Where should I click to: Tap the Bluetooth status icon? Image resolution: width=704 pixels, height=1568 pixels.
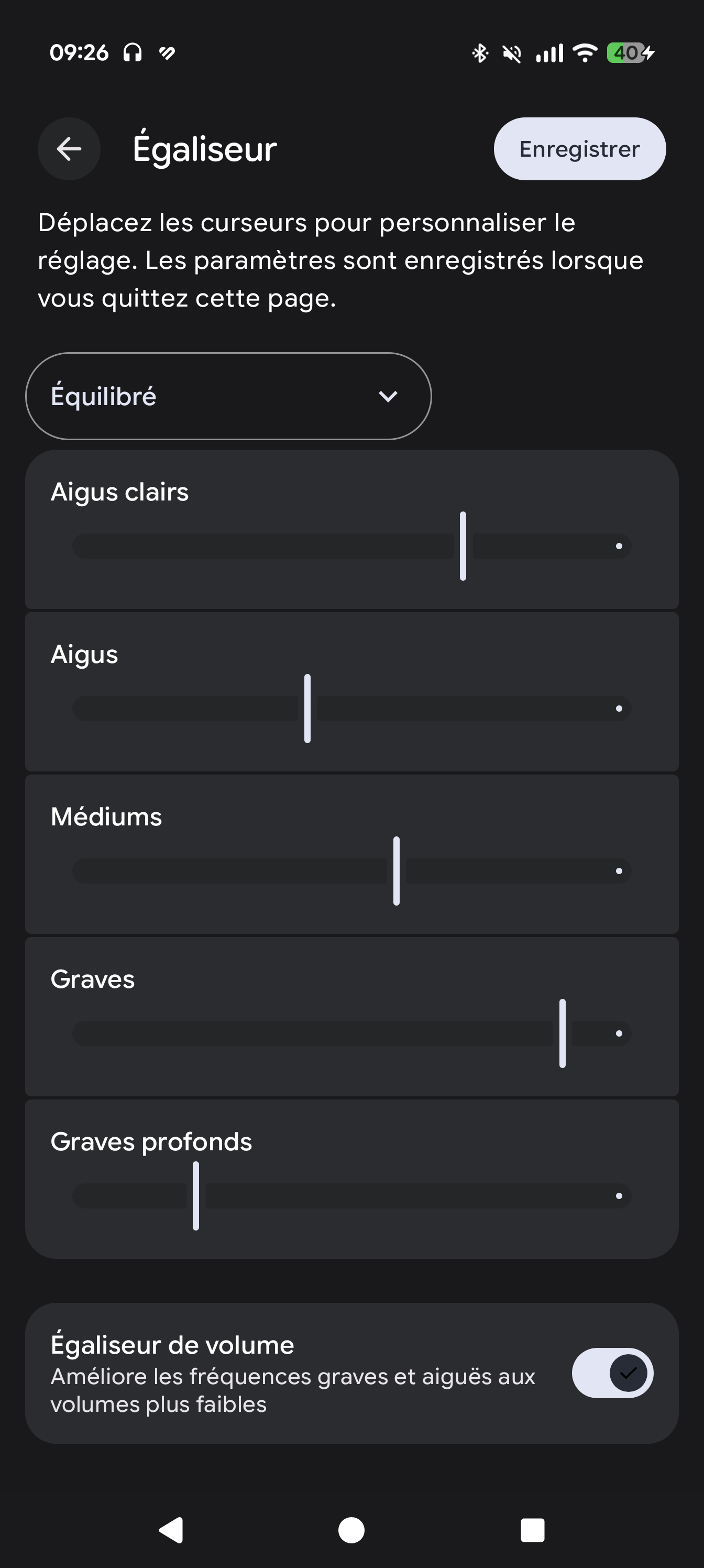tap(480, 53)
